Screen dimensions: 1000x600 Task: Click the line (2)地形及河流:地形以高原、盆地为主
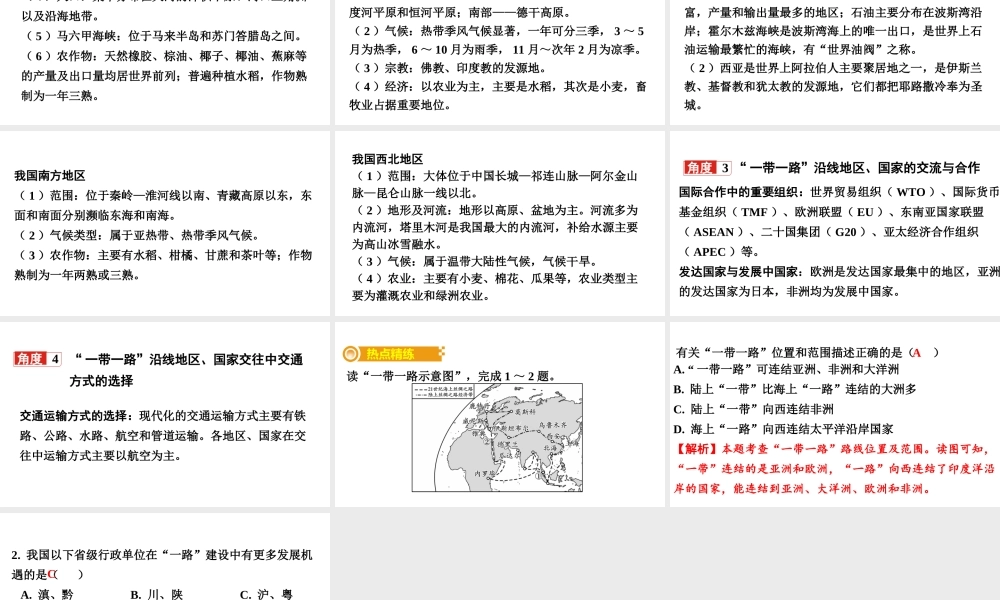click(494, 210)
